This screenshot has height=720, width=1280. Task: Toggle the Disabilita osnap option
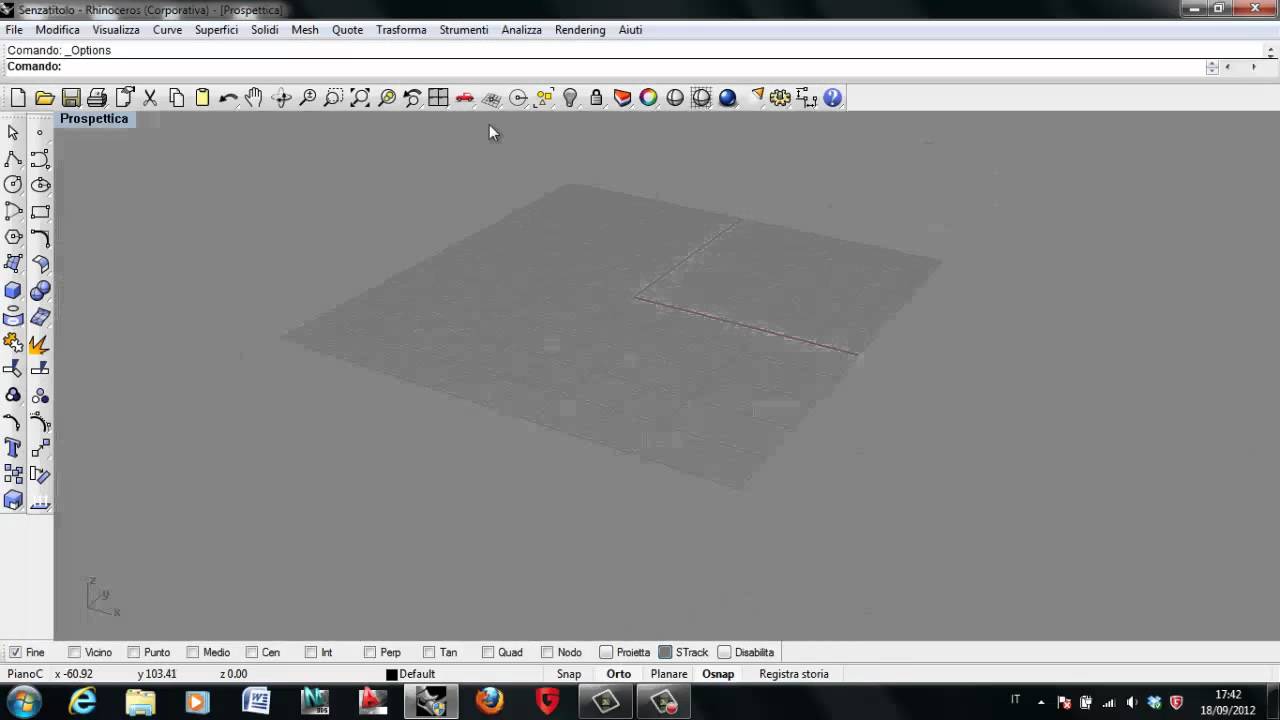[x=746, y=652]
